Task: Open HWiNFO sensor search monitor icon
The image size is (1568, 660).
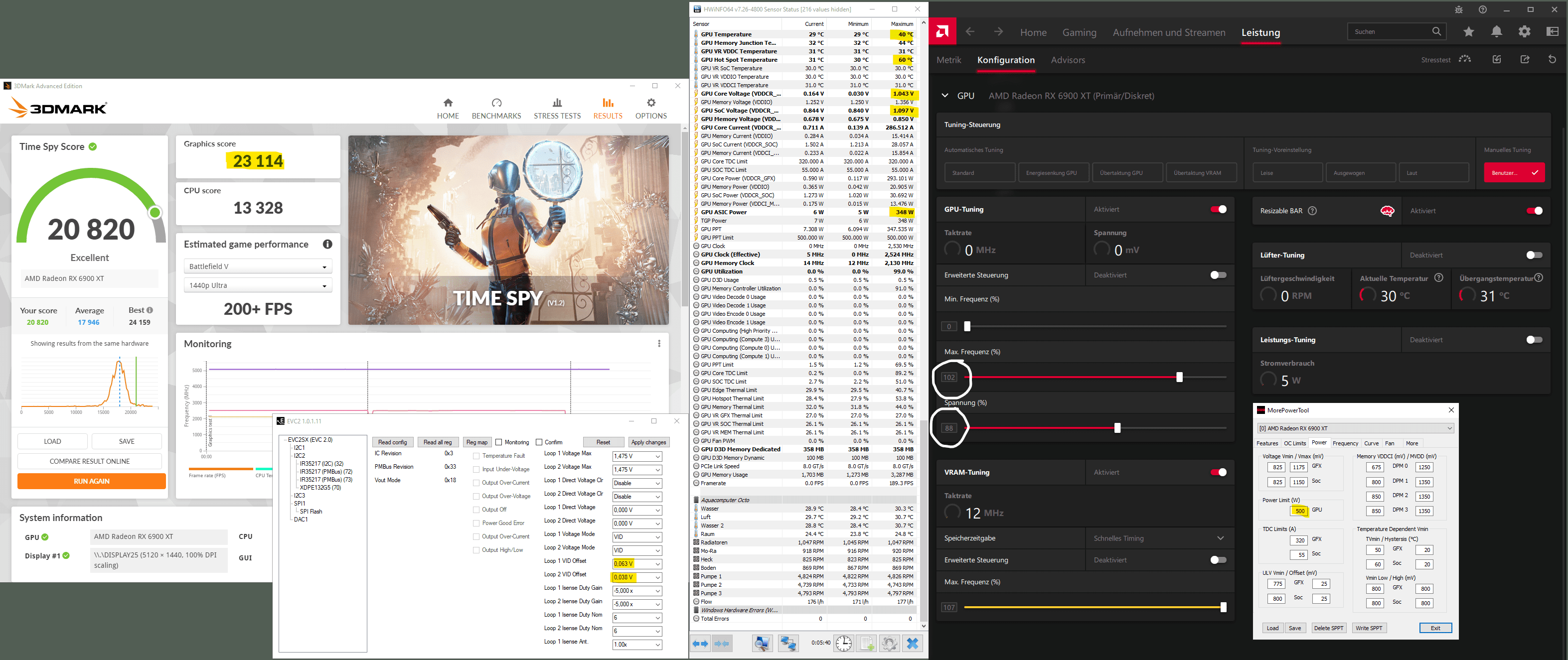Action: point(762,643)
